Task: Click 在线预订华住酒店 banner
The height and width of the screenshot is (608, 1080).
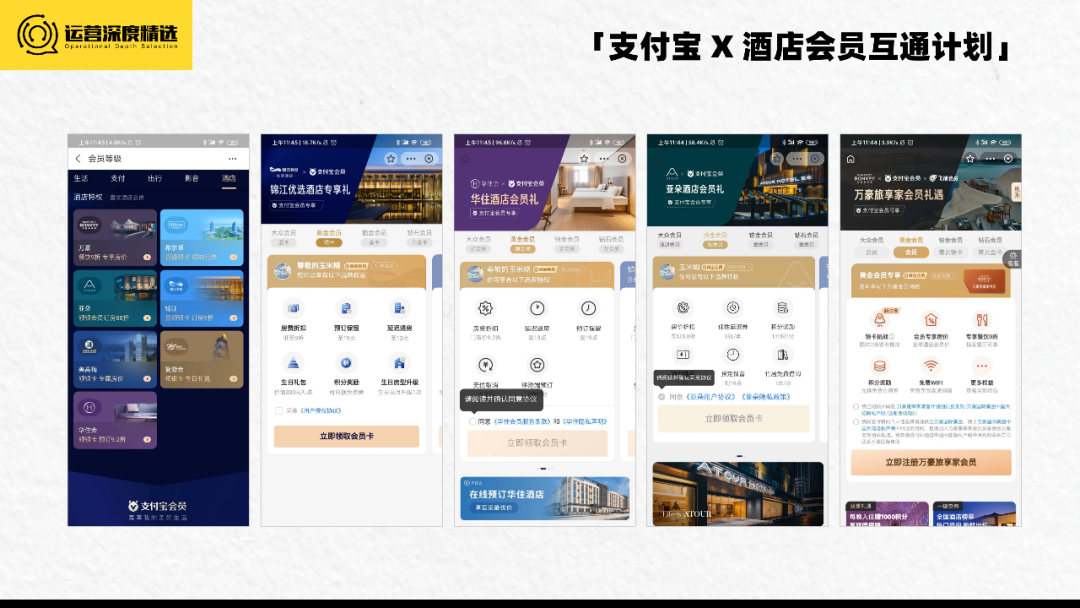Action: pos(545,498)
